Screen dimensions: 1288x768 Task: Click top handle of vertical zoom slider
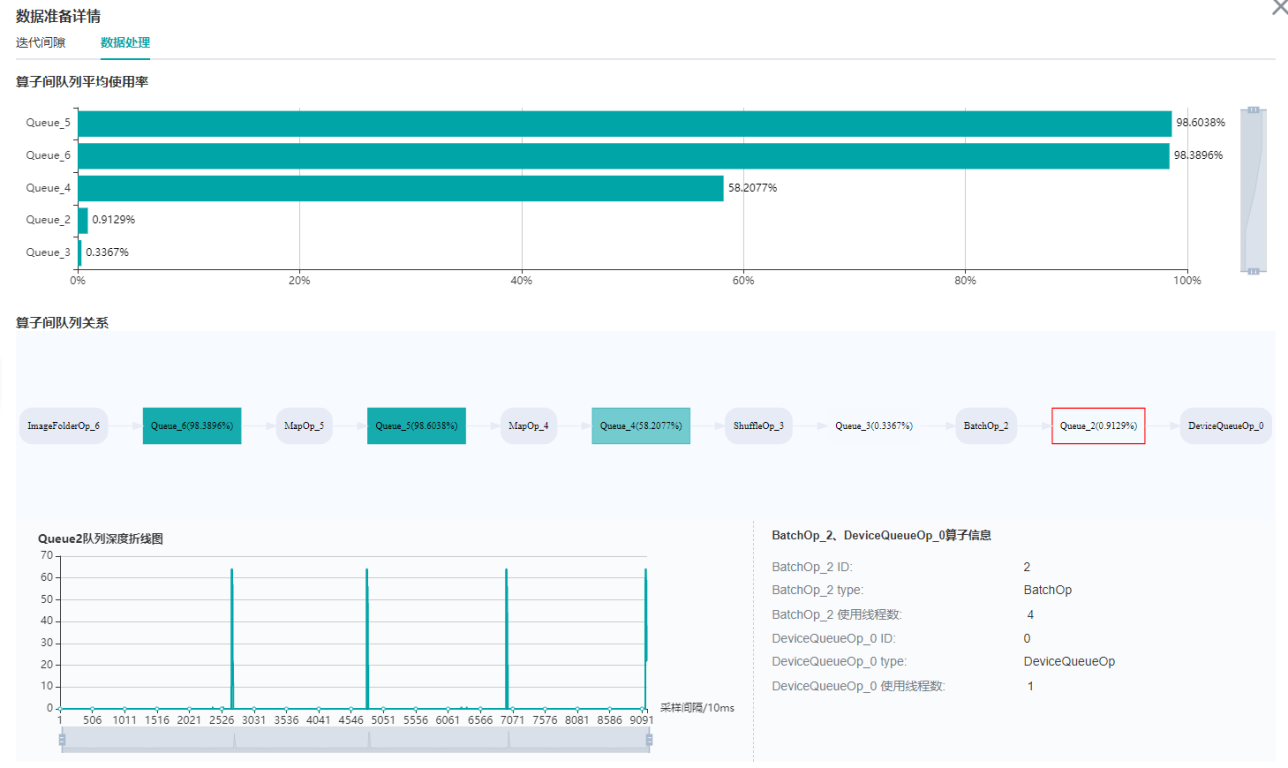coord(1253,109)
